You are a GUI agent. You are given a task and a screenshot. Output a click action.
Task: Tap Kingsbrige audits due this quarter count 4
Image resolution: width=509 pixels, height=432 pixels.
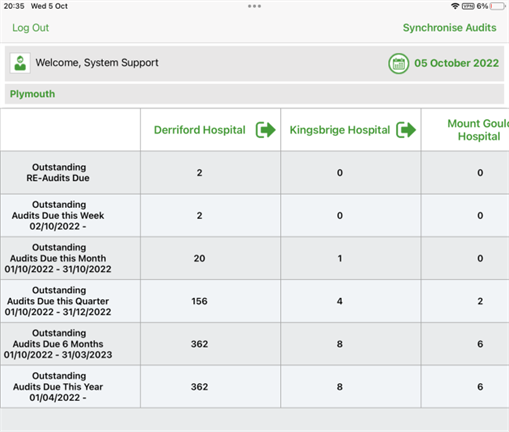[x=340, y=301]
